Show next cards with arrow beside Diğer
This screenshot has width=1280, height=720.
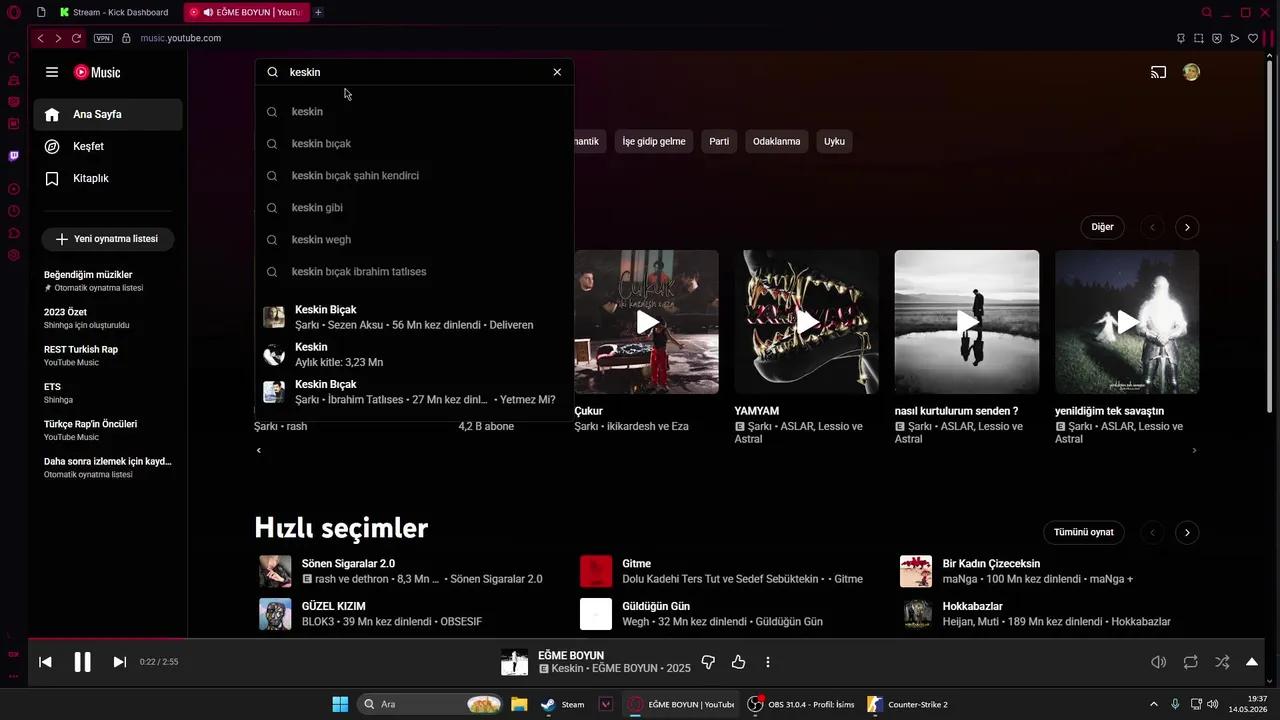1187,227
